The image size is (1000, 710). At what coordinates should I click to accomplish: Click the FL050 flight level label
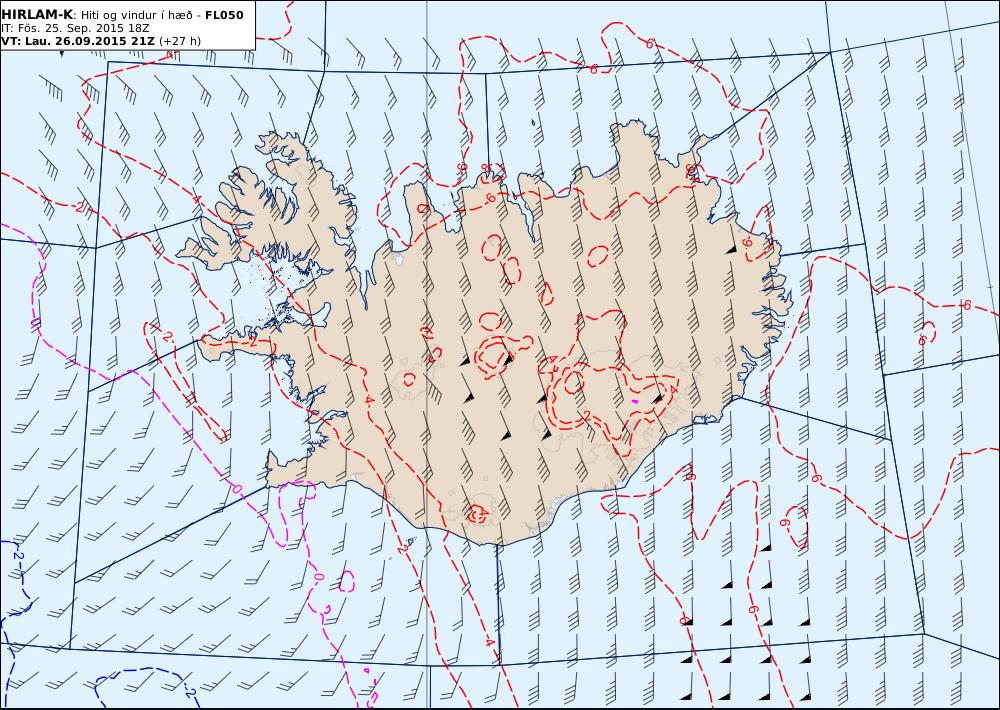point(224,15)
